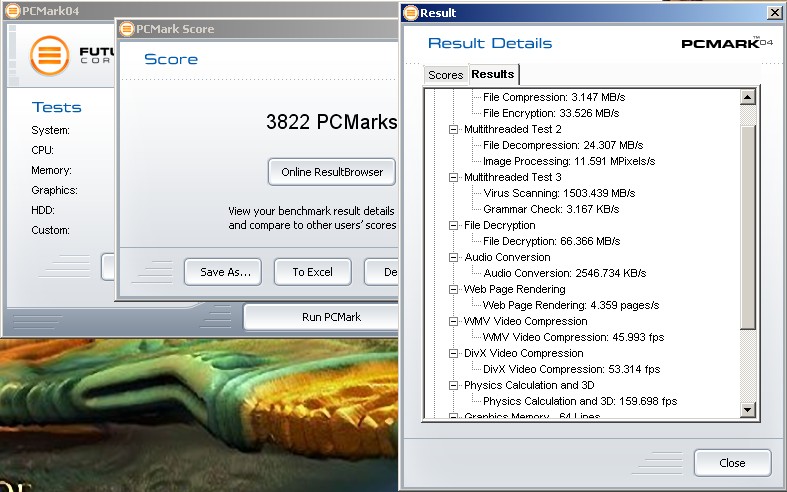Click the Result window title bar icon

pyautogui.click(x=411, y=13)
